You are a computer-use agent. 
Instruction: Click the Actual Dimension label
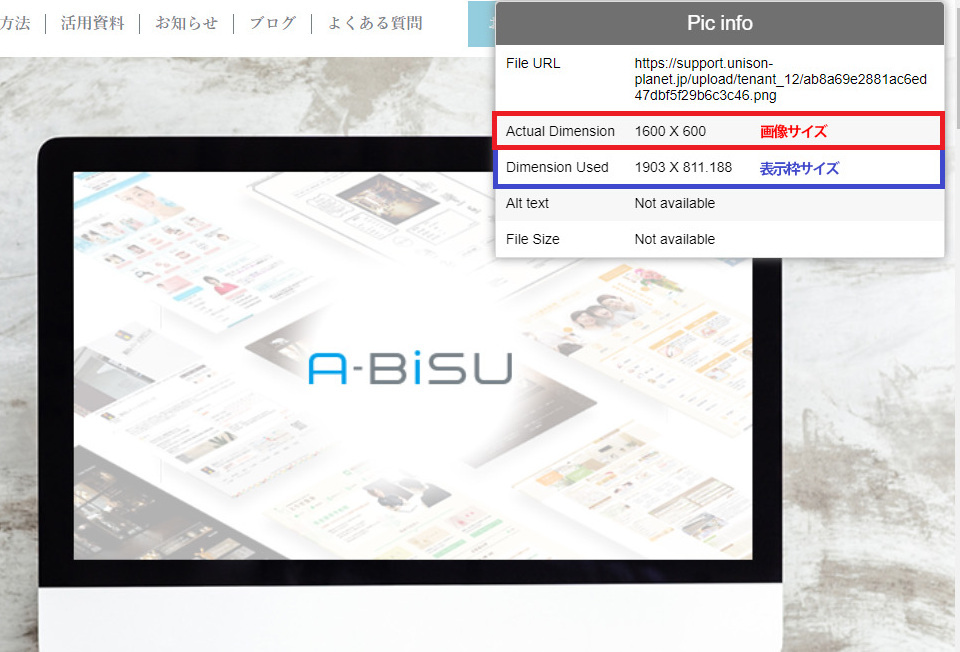pyautogui.click(x=560, y=132)
